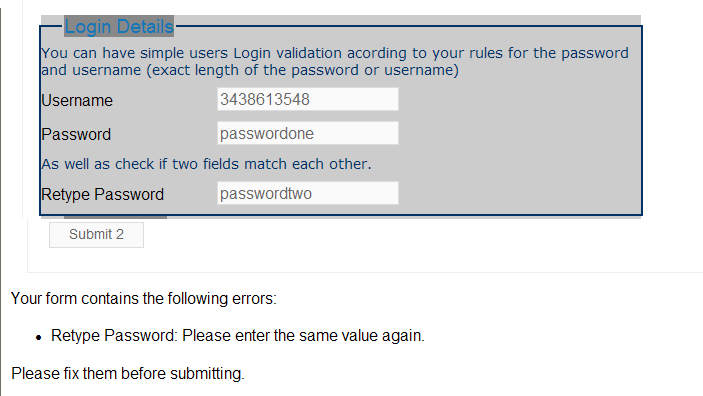
Task: Click the Login Details legend heading
Action: pos(119,26)
